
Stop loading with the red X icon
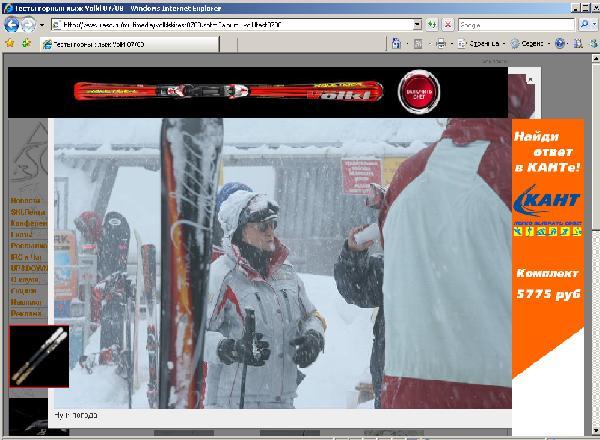(447, 25)
